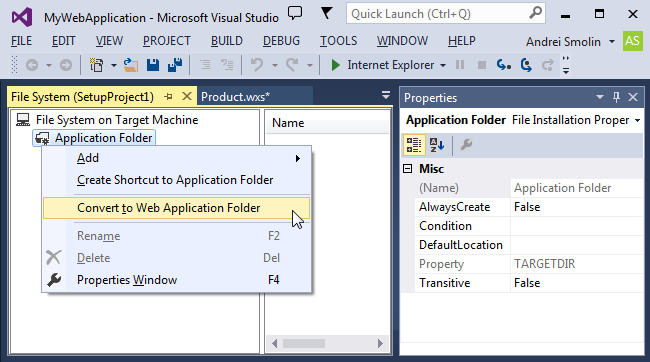Switch Properties to Categorized view

(x=414, y=145)
